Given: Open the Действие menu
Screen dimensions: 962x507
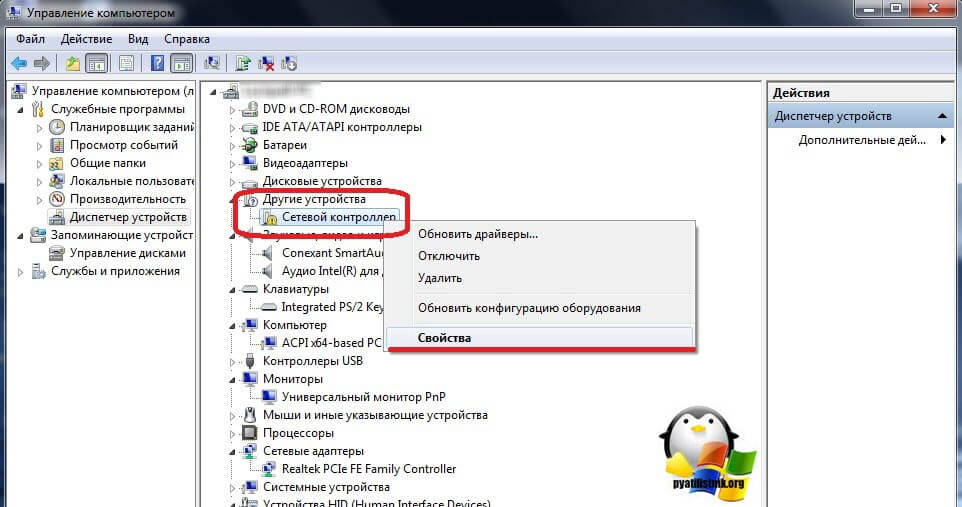Looking at the screenshot, I should pos(86,38).
